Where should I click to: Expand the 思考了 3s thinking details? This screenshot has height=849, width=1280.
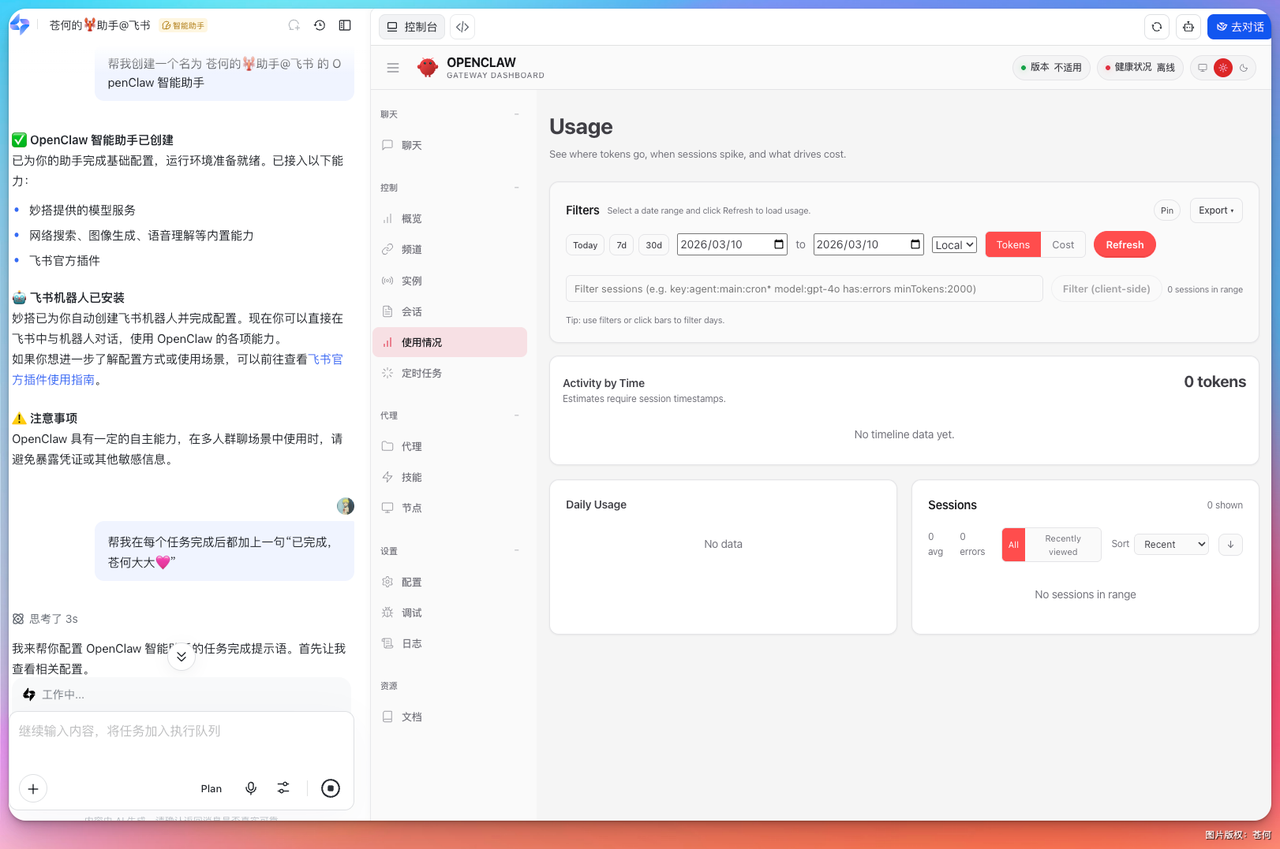(x=45, y=619)
